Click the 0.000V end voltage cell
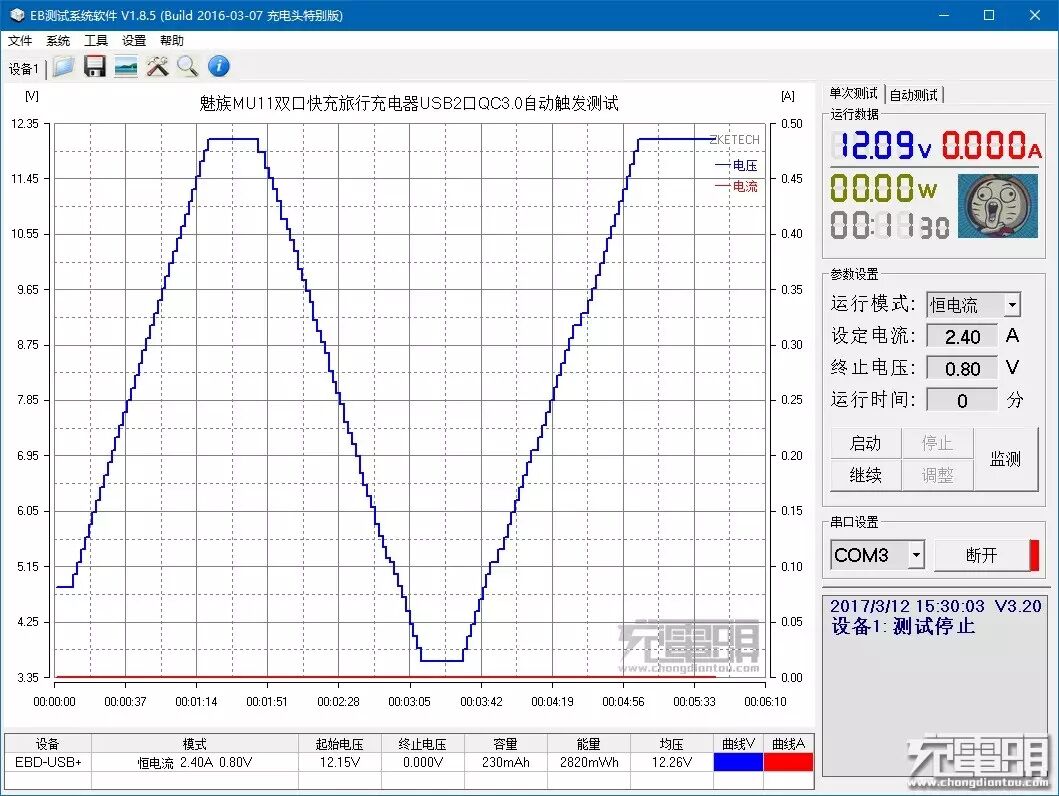Image resolution: width=1059 pixels, height=796 pixels. pyautogui.click(x=423, y=762)
